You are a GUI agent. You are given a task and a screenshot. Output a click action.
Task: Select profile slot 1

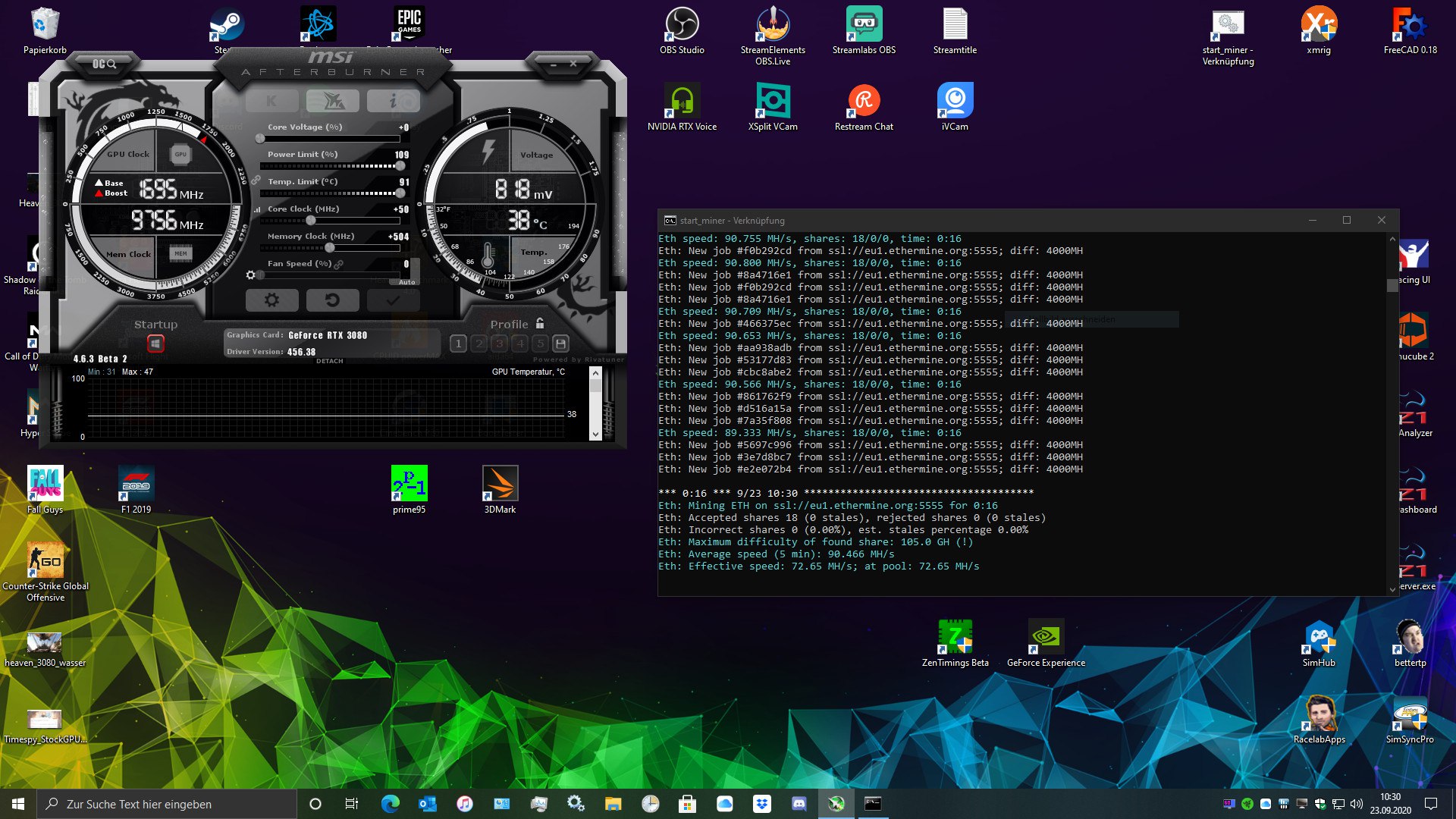458,344
